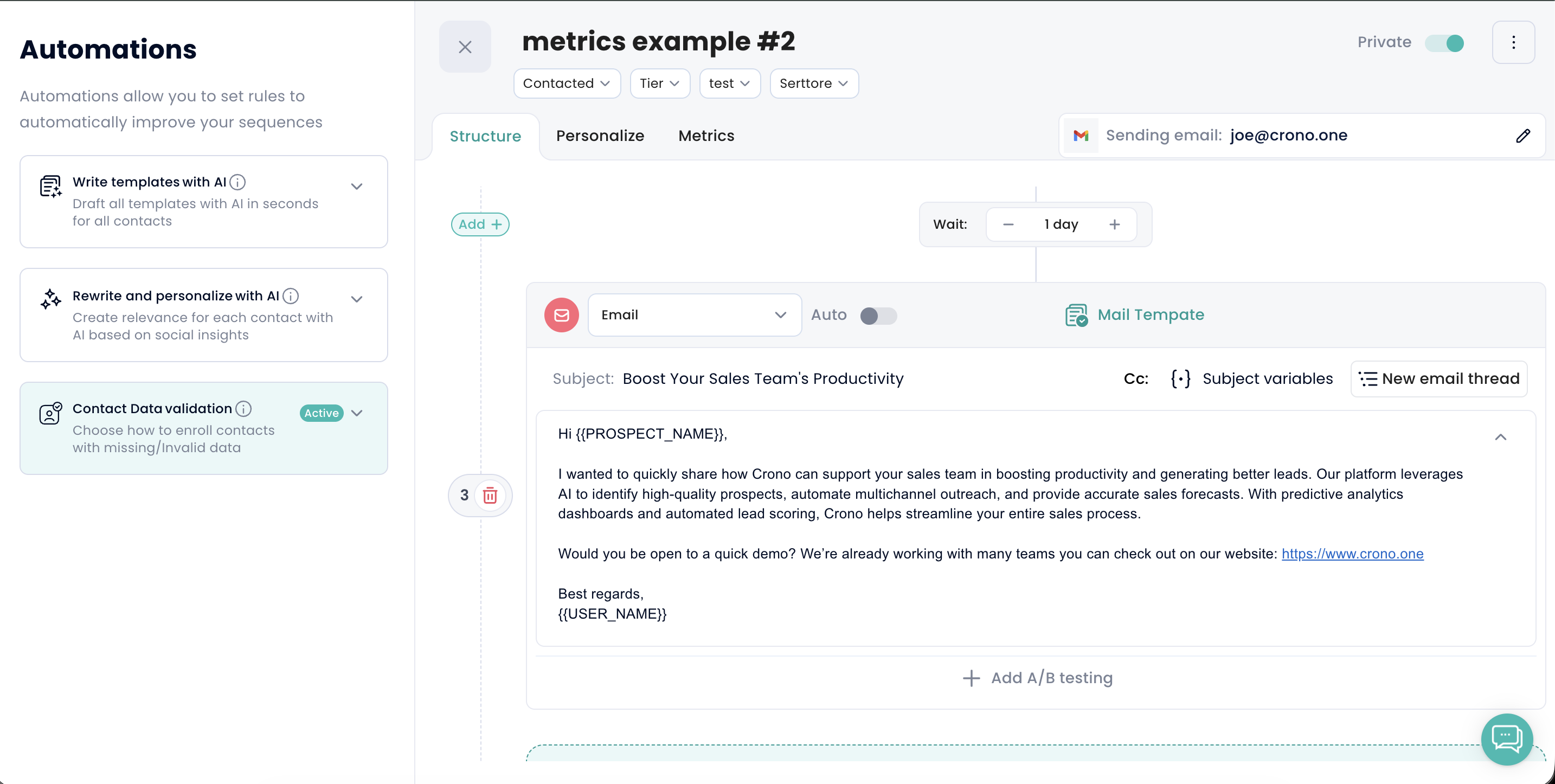Click the minus to decrease wait days
The height and width of the screenshot is (784, 1555).
[x=1007, y=224]
